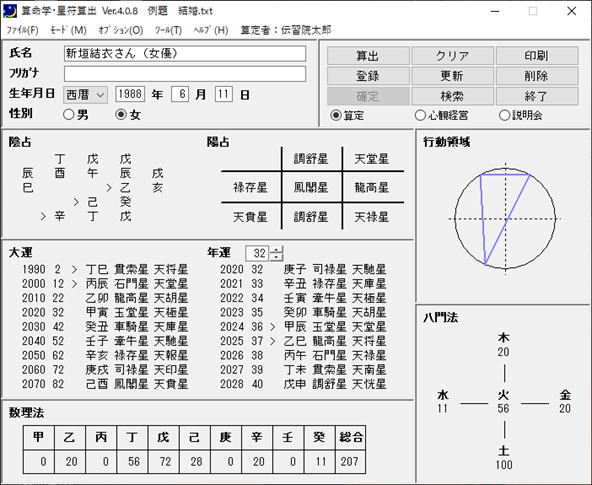Click the 終了 exit button
The image size is (592, 485).
pyautogui.click(x=537, y=96)
